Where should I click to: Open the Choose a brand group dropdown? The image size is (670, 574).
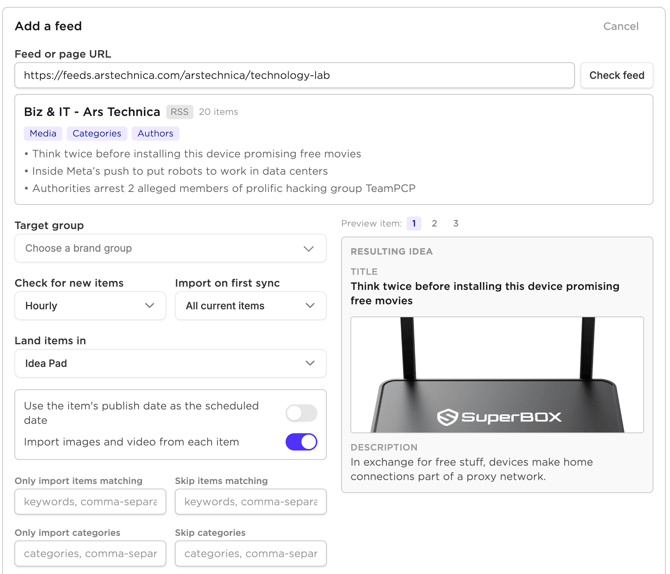point(170,248)
